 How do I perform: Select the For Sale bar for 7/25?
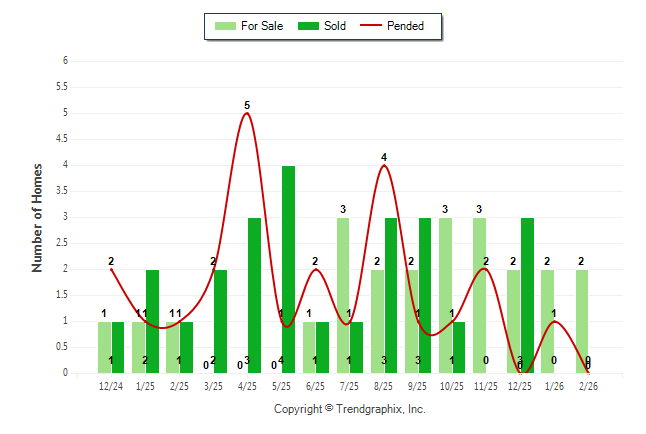(343, 295)
